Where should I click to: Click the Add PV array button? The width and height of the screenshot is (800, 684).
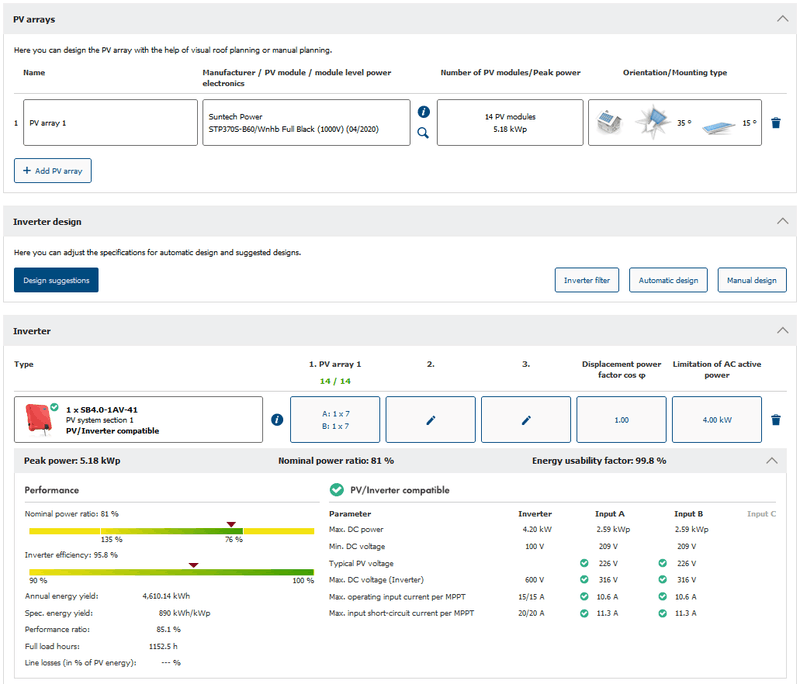click(53, 171)
